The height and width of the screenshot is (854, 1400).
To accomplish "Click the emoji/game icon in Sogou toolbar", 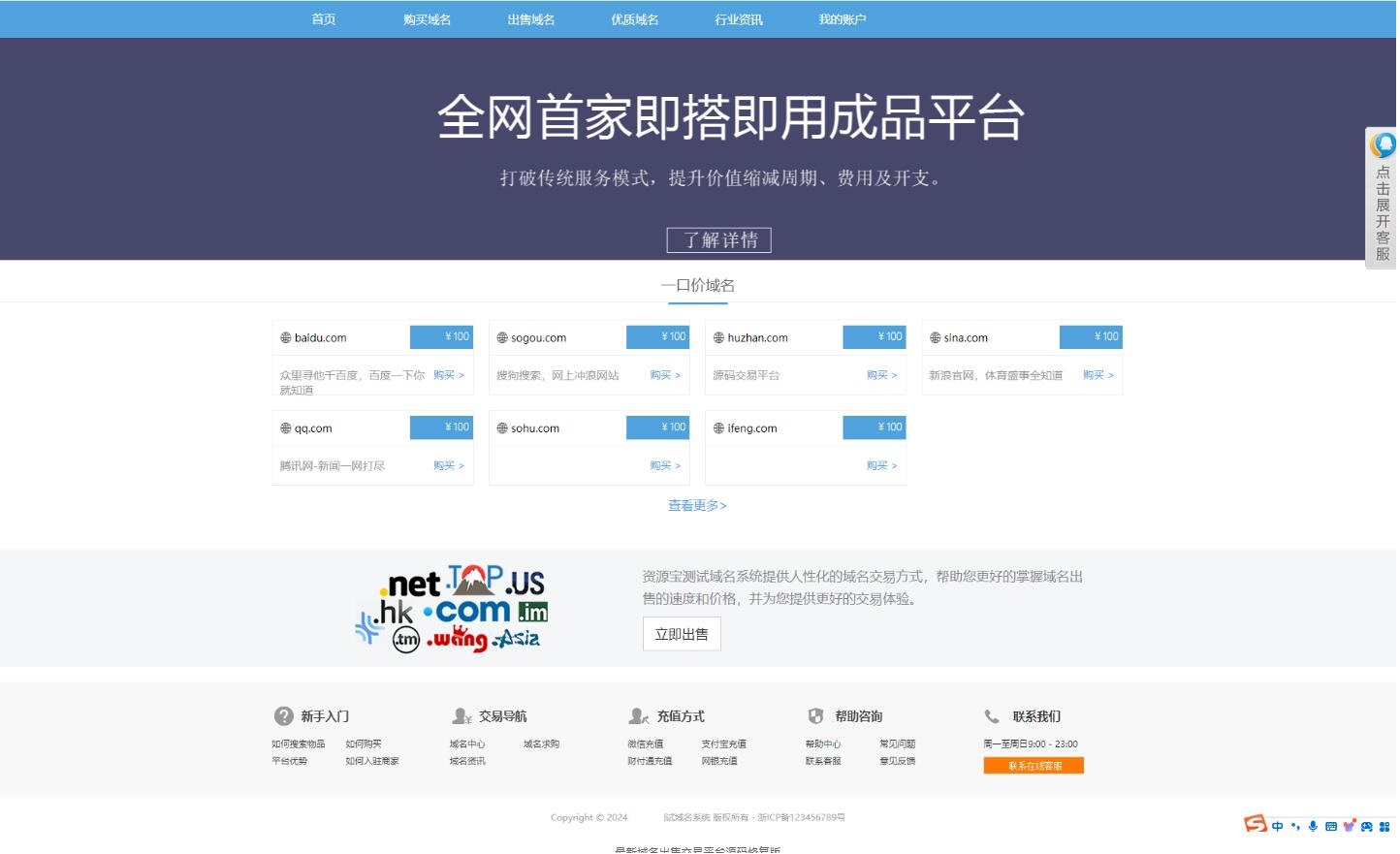I will pyautogui.click(x=1366, y=826).
